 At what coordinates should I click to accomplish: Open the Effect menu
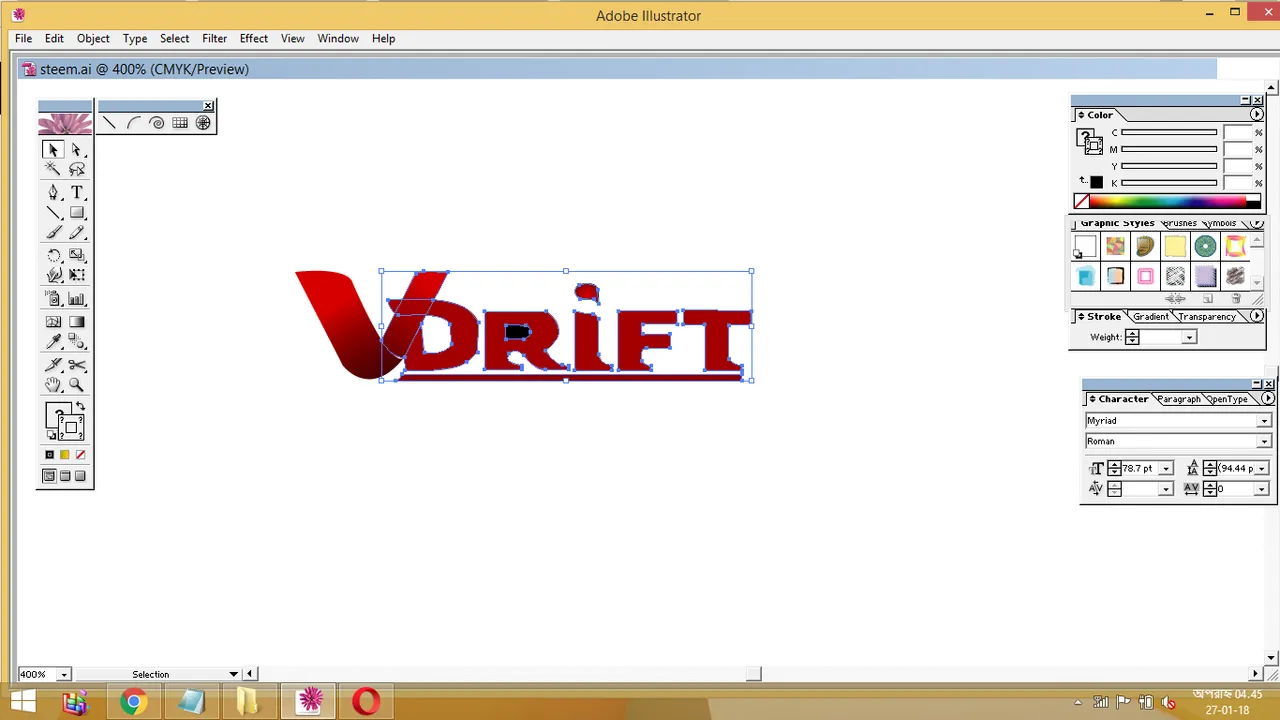pyautogui.click(x=253, y=38)
